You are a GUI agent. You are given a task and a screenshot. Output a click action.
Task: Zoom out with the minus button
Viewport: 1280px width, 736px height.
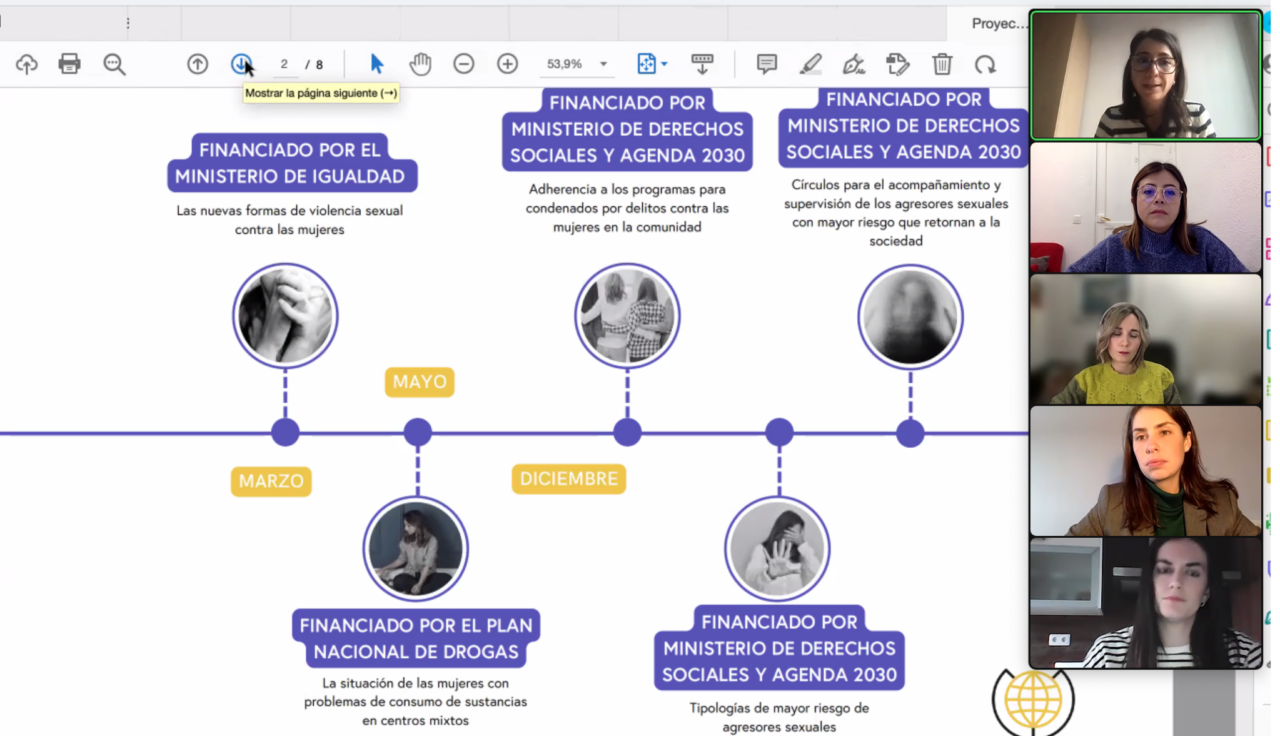[x=464, y=65]
